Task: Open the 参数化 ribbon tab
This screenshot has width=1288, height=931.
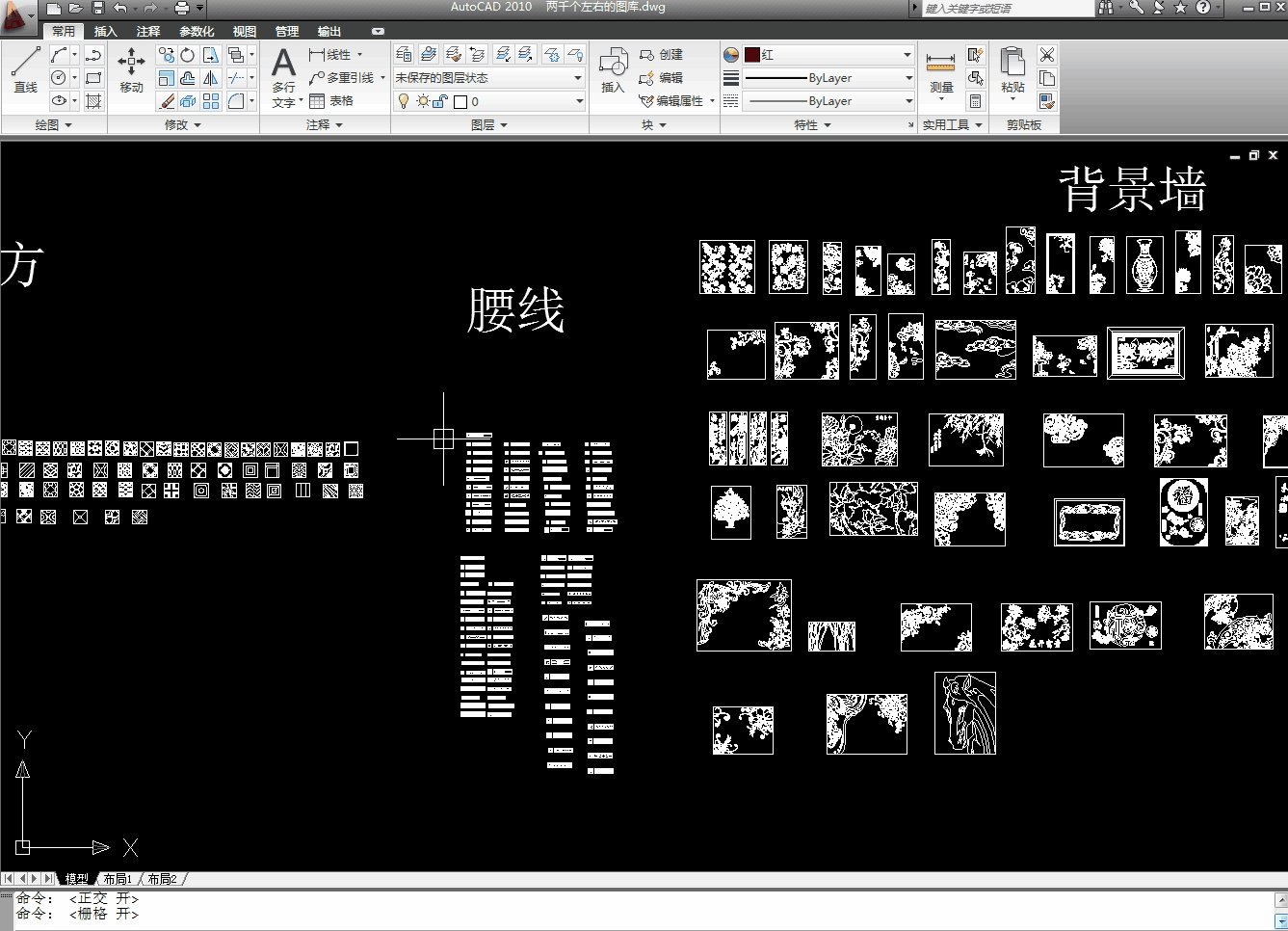Action: [197, 32]
